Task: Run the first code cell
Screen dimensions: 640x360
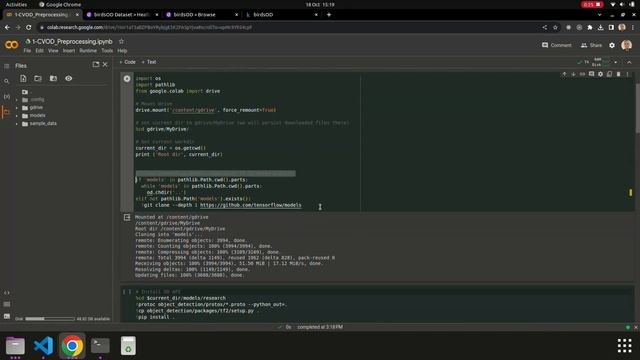Action: [127, 79]
